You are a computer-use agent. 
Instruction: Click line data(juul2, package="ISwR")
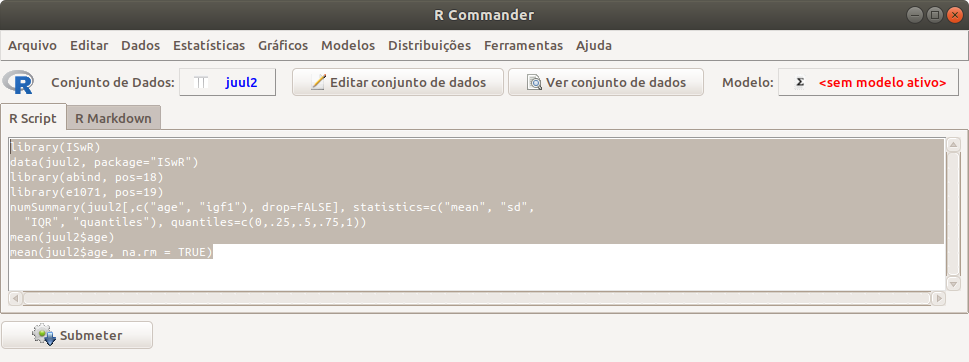[x=104, y=162]
